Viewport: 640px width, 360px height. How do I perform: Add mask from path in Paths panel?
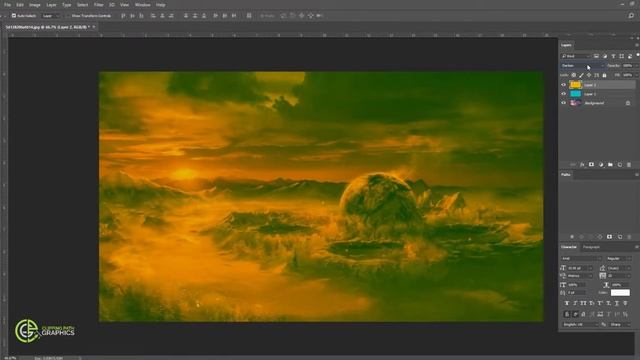609,237
